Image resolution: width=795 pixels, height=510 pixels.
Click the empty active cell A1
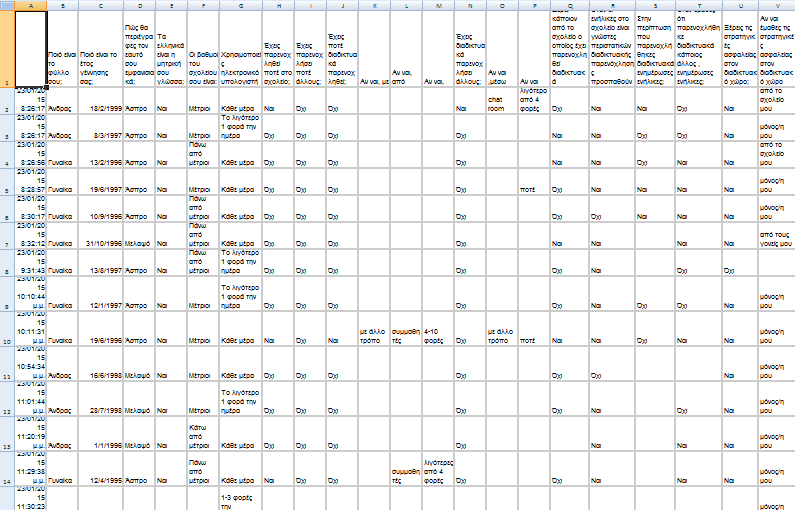(x=31, y=49)
